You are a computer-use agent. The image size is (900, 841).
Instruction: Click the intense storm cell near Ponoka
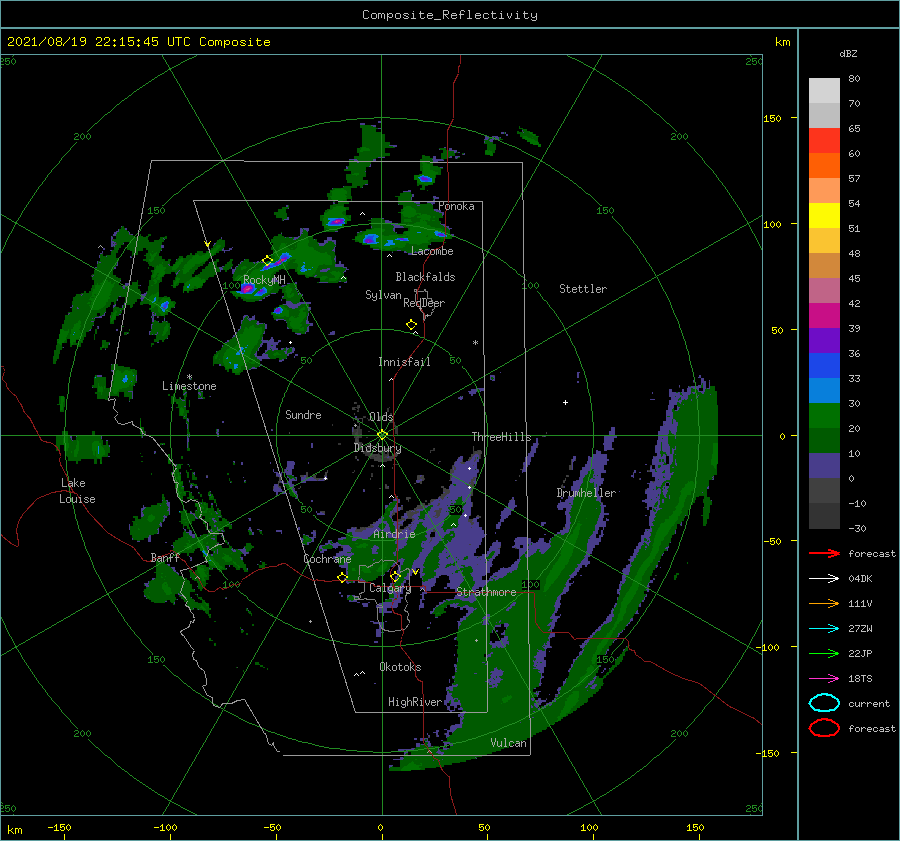click(x=425, y=179)
